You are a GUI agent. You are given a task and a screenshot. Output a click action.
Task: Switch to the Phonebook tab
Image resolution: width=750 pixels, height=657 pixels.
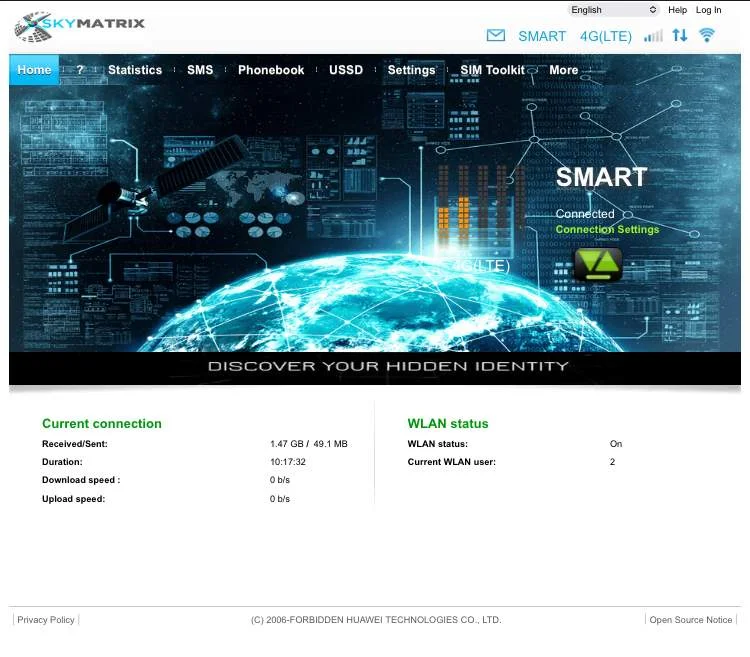(x=271, y=70)
